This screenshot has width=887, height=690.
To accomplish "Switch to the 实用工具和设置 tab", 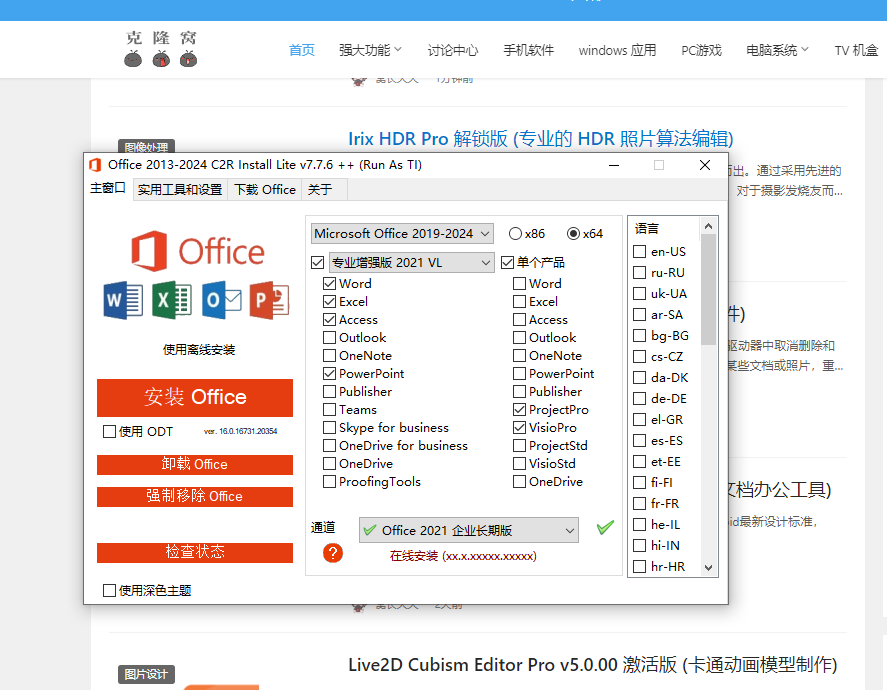I will click(180, 189).
